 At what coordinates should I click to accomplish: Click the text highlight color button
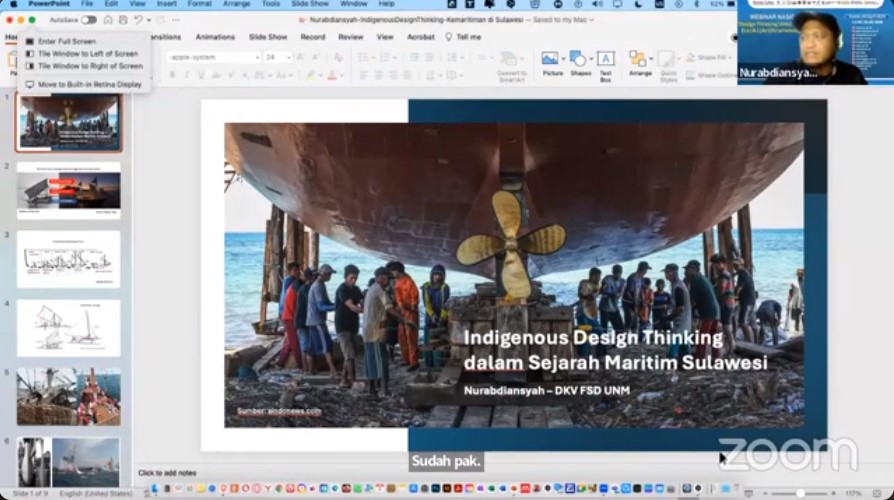coord(310,75)
